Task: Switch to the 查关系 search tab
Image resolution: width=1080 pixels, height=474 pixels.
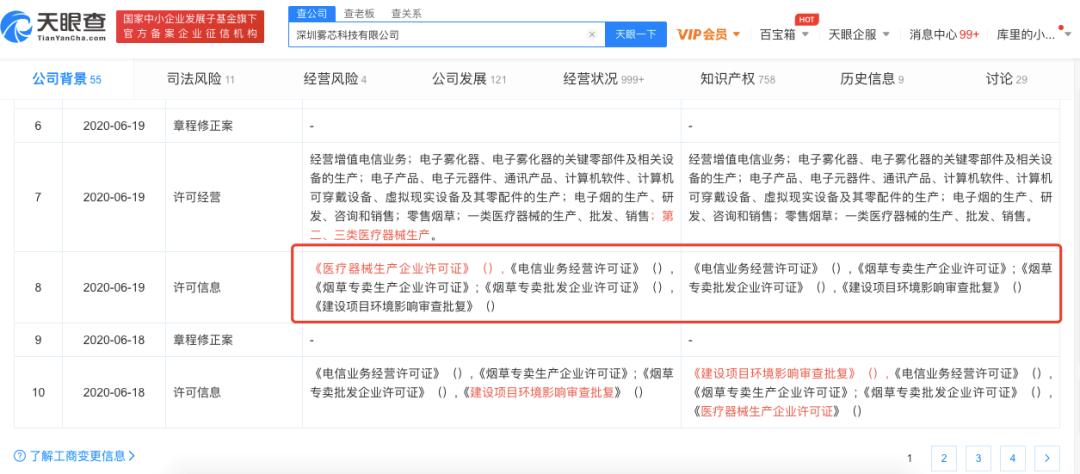Action: (x=406, y=14)
